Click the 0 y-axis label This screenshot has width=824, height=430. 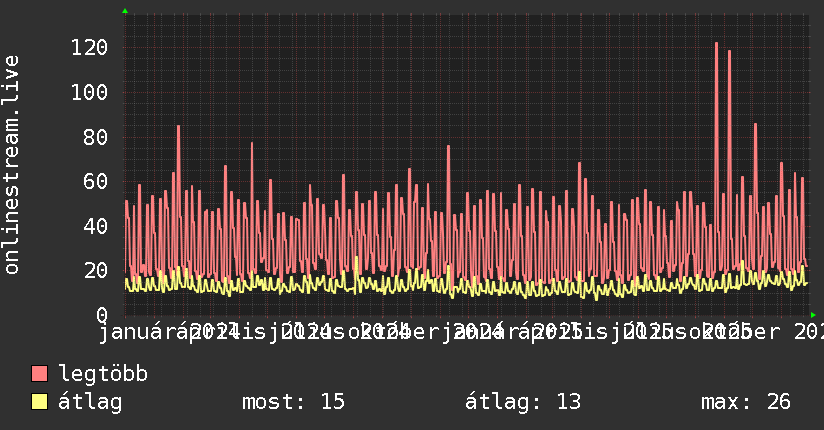tap(102, 315)
